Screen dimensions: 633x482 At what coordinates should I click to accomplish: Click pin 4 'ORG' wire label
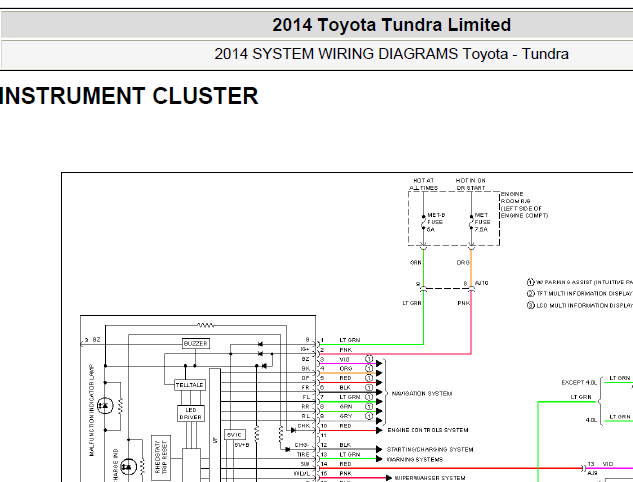point(346,369)
